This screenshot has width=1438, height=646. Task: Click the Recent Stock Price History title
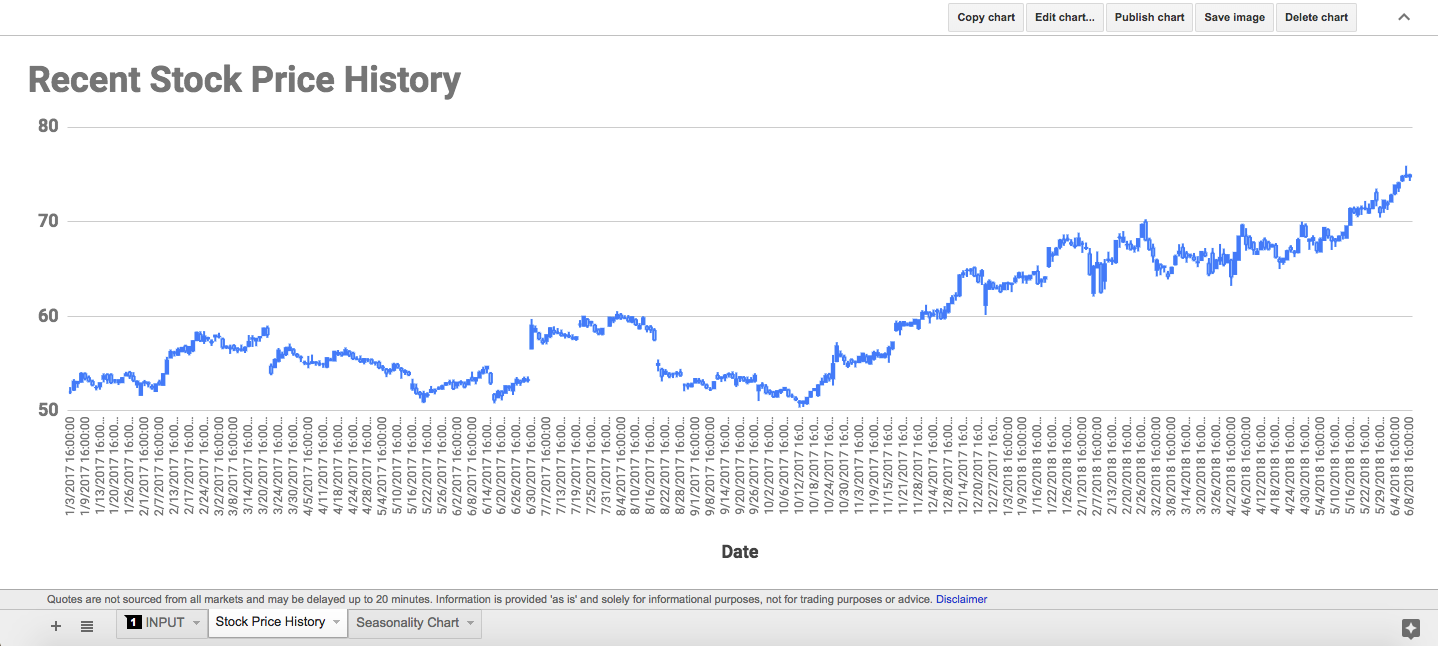[244, 79]
